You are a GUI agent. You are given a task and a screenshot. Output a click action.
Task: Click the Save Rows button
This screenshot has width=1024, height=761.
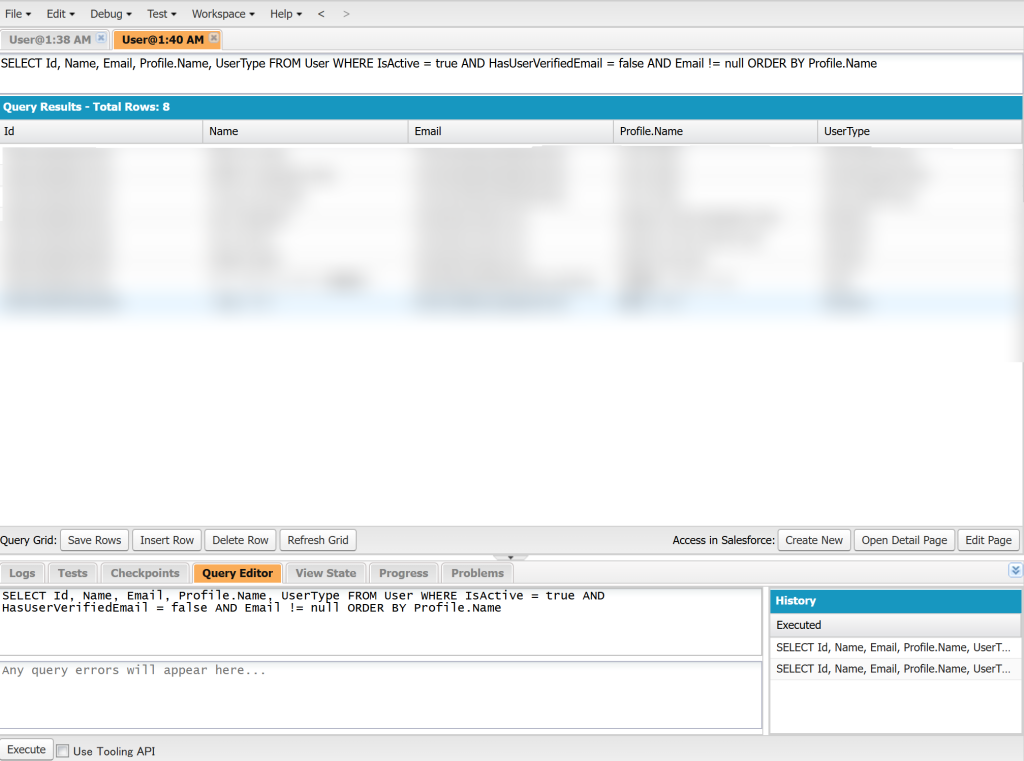94,540
